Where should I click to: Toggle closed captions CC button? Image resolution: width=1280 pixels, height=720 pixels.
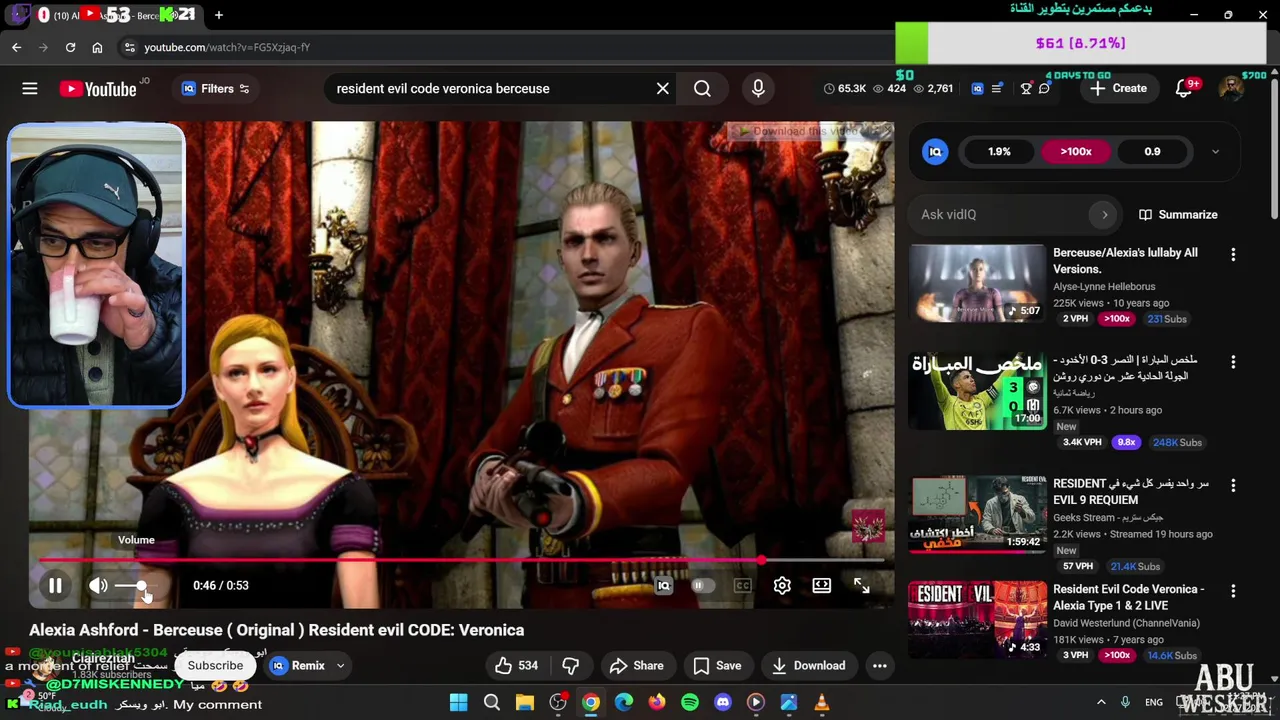742,586
